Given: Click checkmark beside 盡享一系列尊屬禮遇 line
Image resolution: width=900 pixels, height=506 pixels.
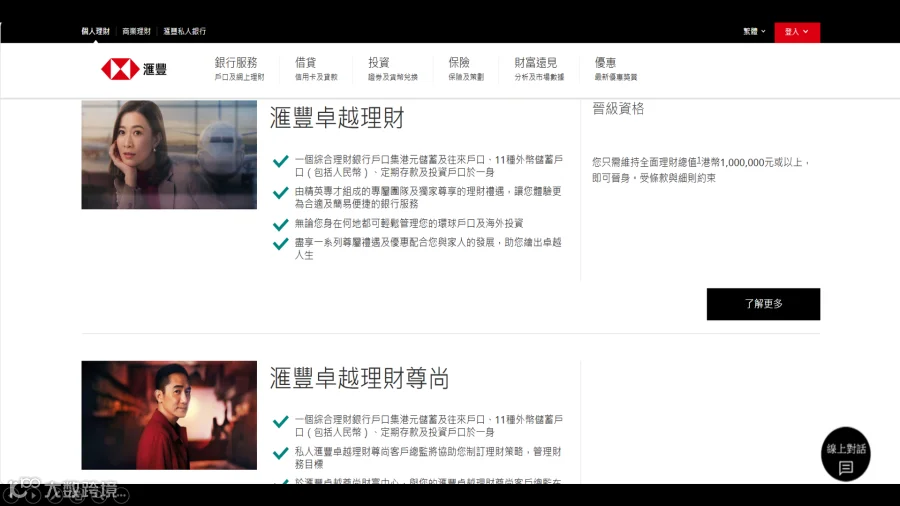Looking at the screenshot, I should point(280,244).
